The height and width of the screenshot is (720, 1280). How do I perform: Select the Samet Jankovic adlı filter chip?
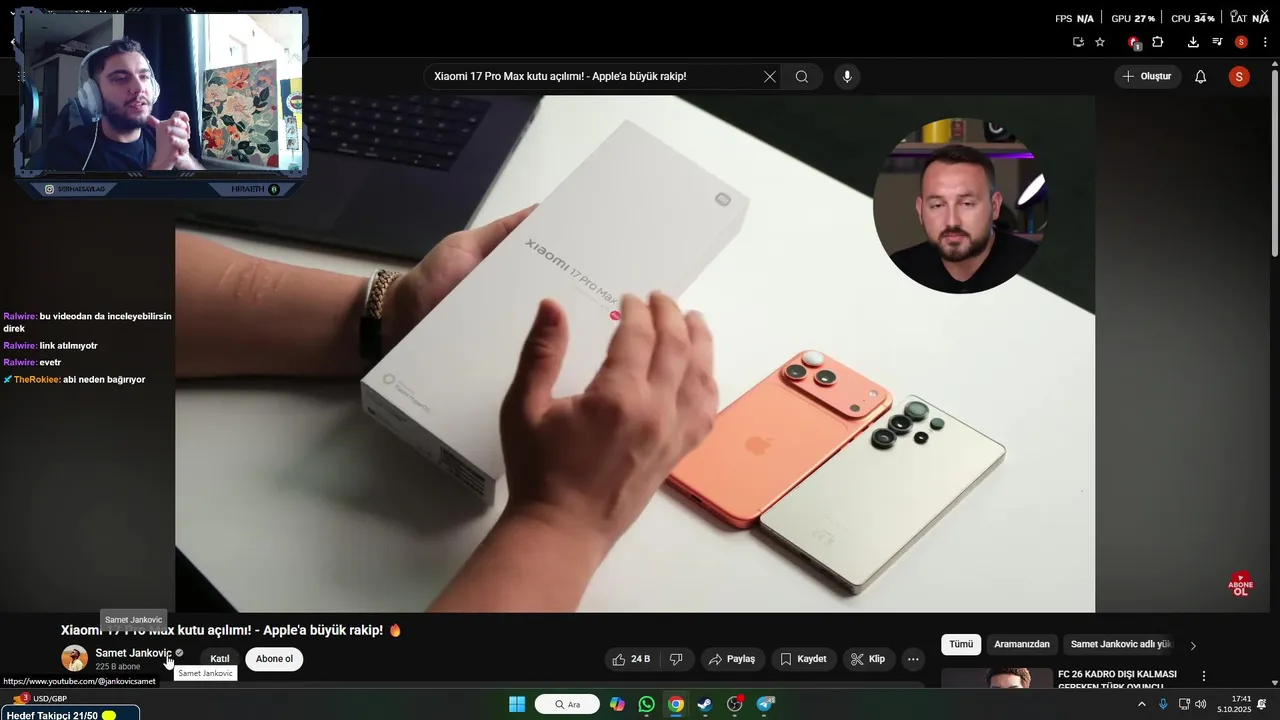(1120, 645)
